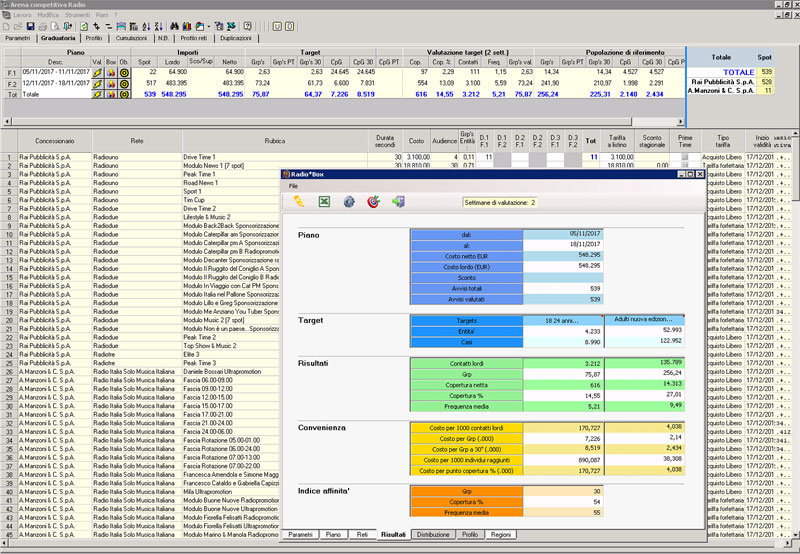This screenshot has width=800, height=554.
Task: Open the File menu in Radio*Box
Action: point(294,187)
